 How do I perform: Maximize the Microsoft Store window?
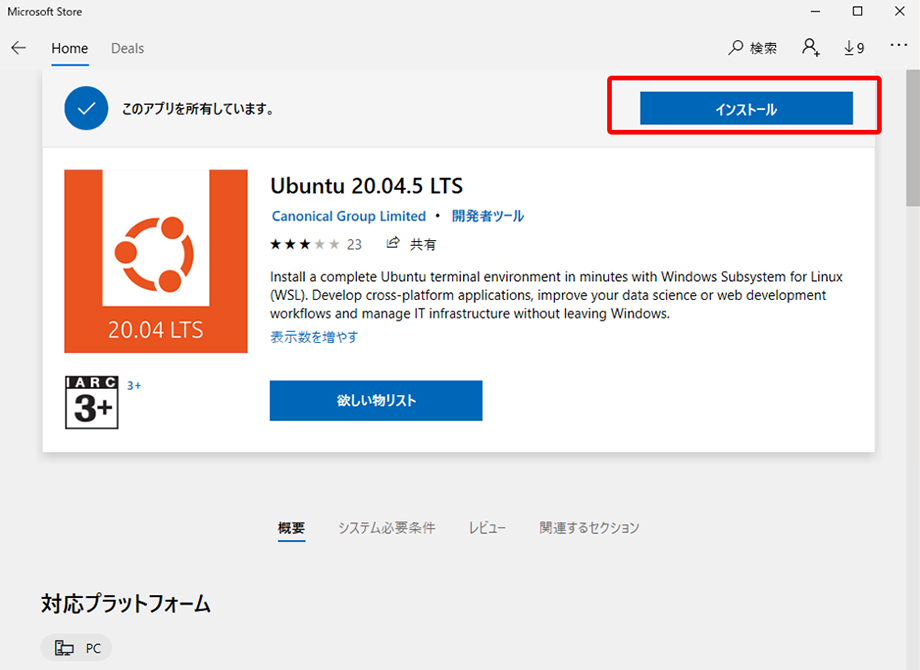pyautogui.click(x=857, y=11)
